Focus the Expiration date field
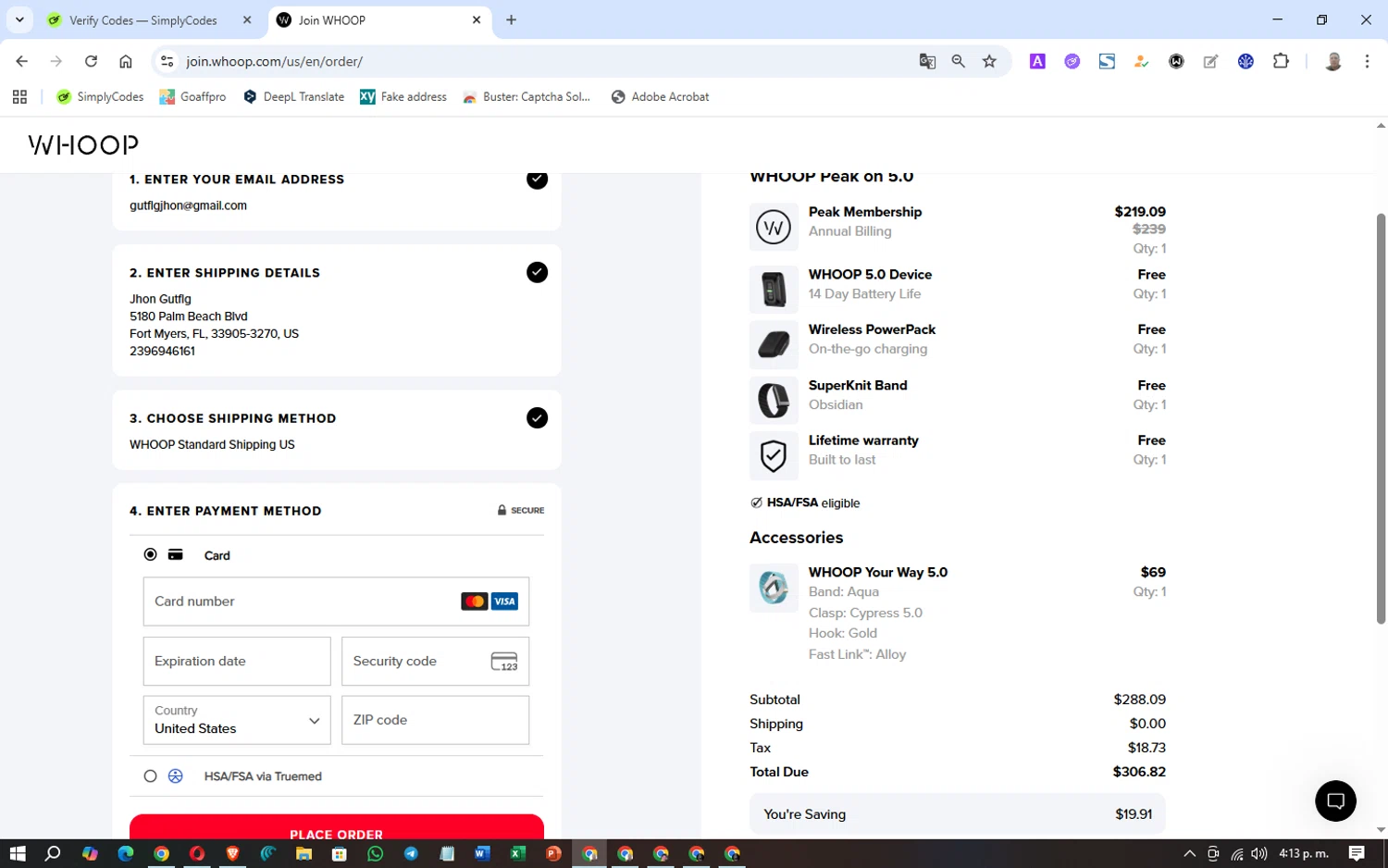Image resolution: width=1388 pixels, height=868 pixels. (237, 662)
